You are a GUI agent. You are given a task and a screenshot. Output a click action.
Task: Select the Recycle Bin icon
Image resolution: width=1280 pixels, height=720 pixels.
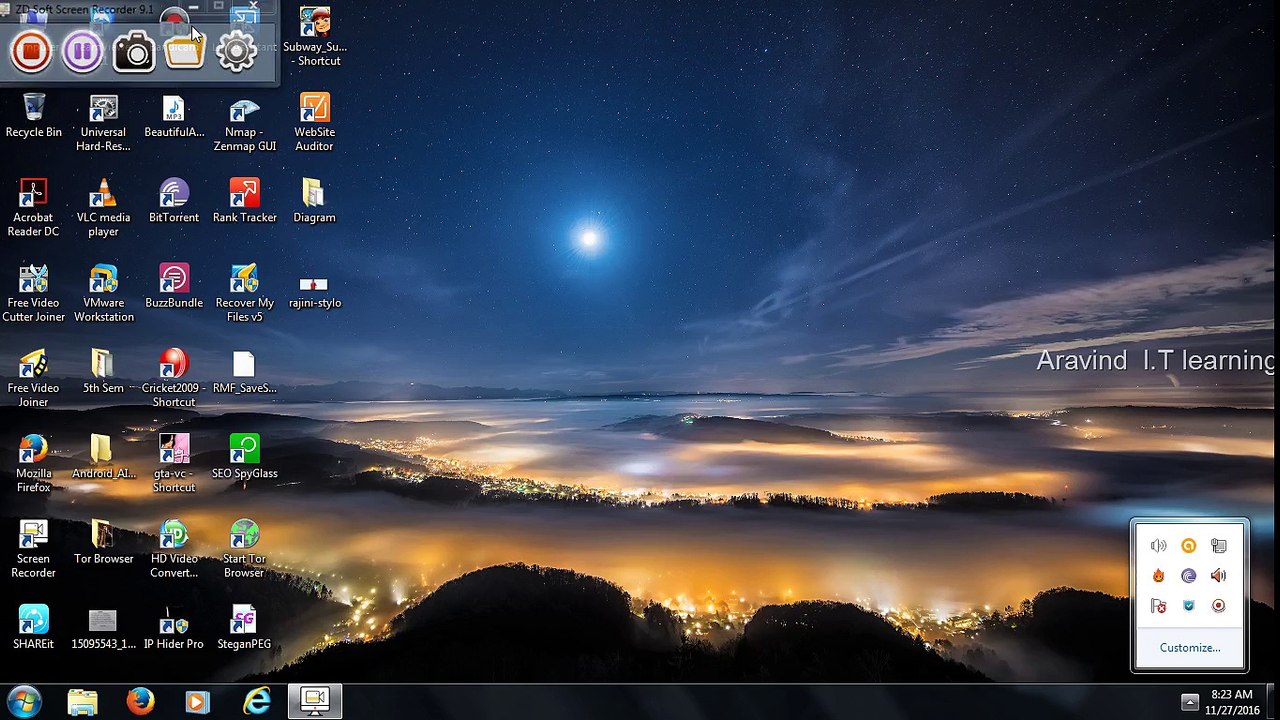[34, 117]
